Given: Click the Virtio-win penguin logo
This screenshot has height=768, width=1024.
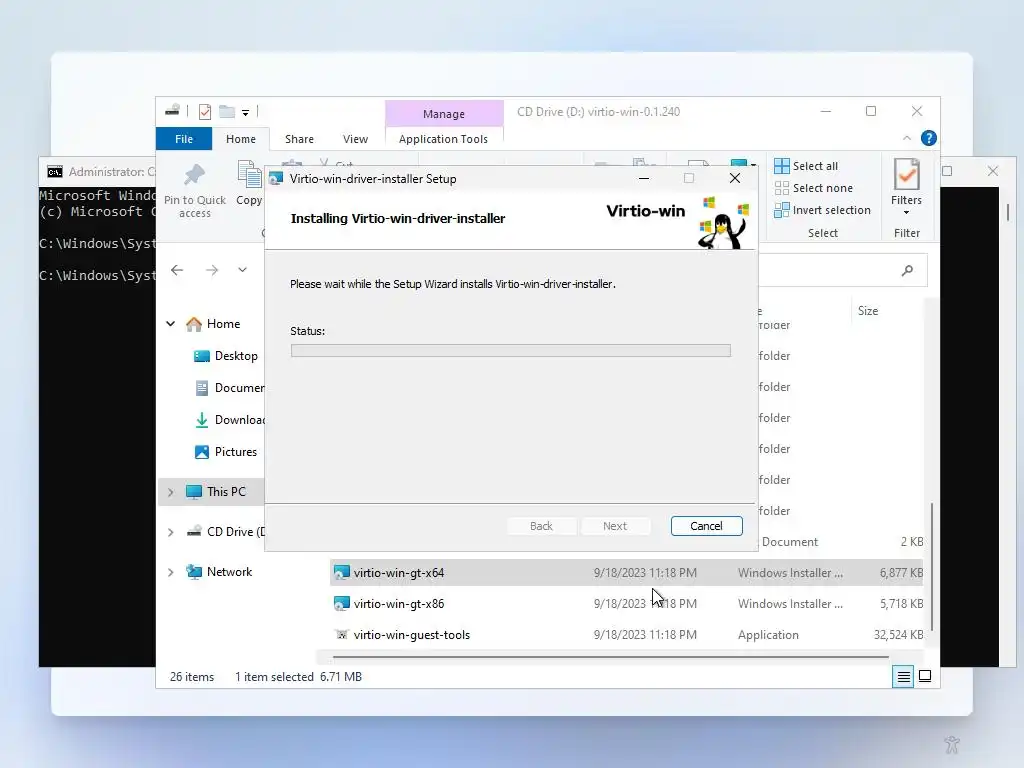Looking at the screenshot, I should 723,222.
